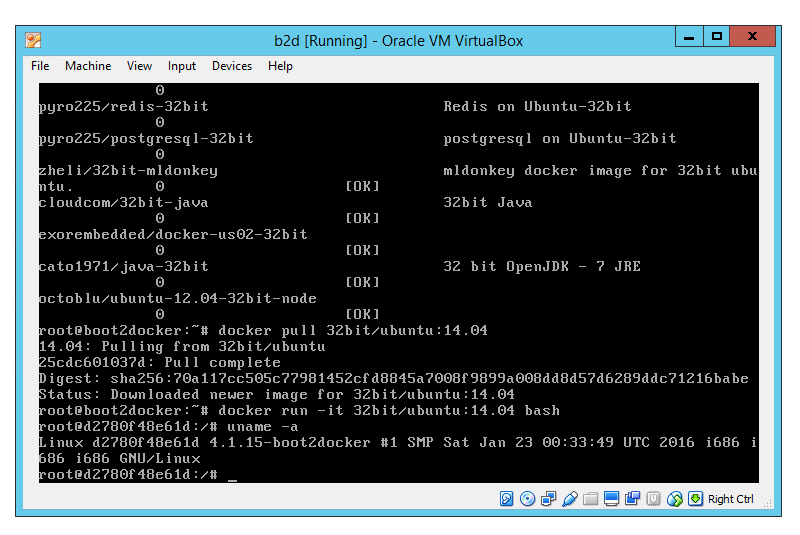Click '686 i686 GNU/Linux' output line
800x535 pixels.
click(119, 458)
